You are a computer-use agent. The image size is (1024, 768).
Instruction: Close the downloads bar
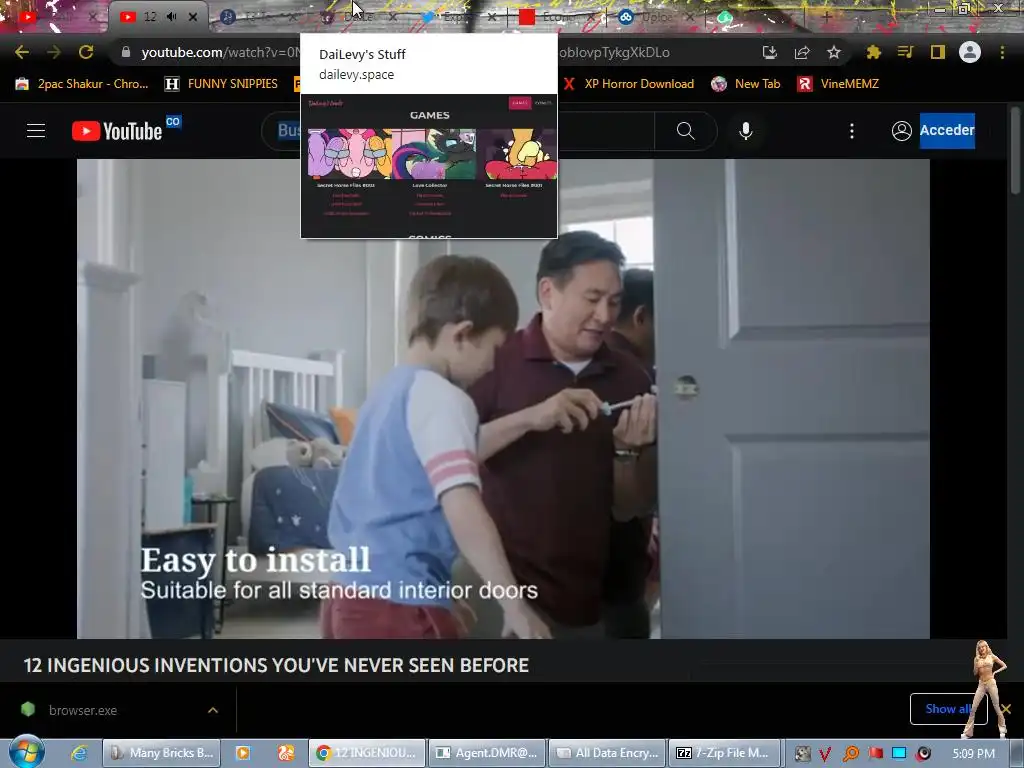[1006, 709]
